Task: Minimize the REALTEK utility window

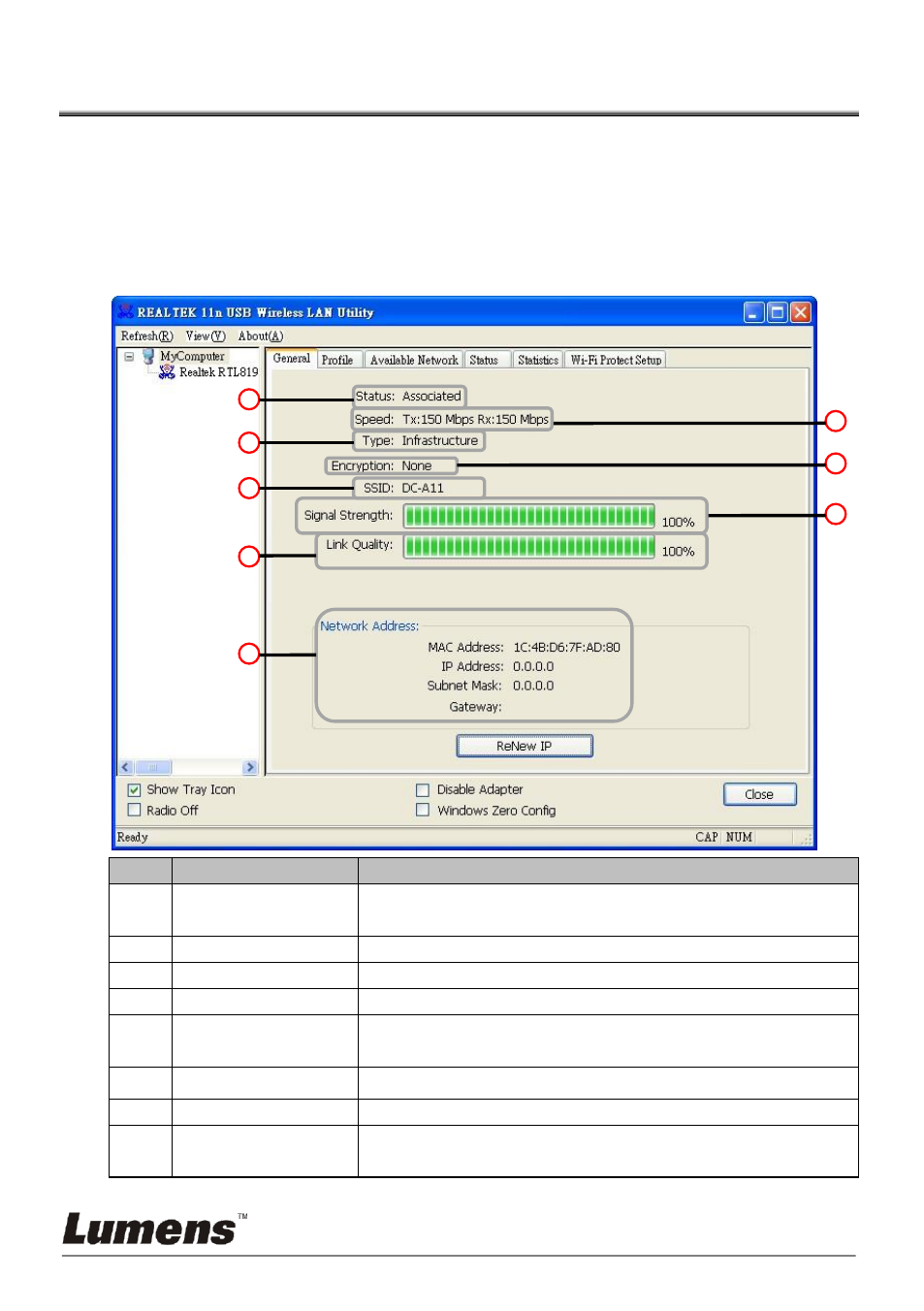Action: tap(754, 312)
